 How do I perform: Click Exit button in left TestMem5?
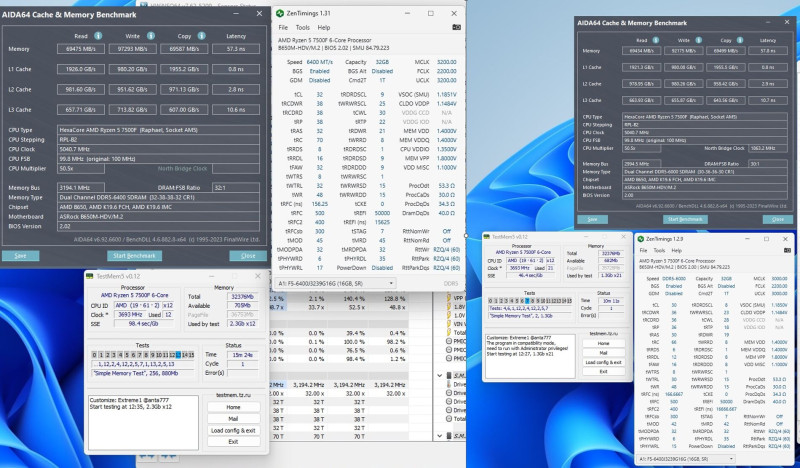234,441
